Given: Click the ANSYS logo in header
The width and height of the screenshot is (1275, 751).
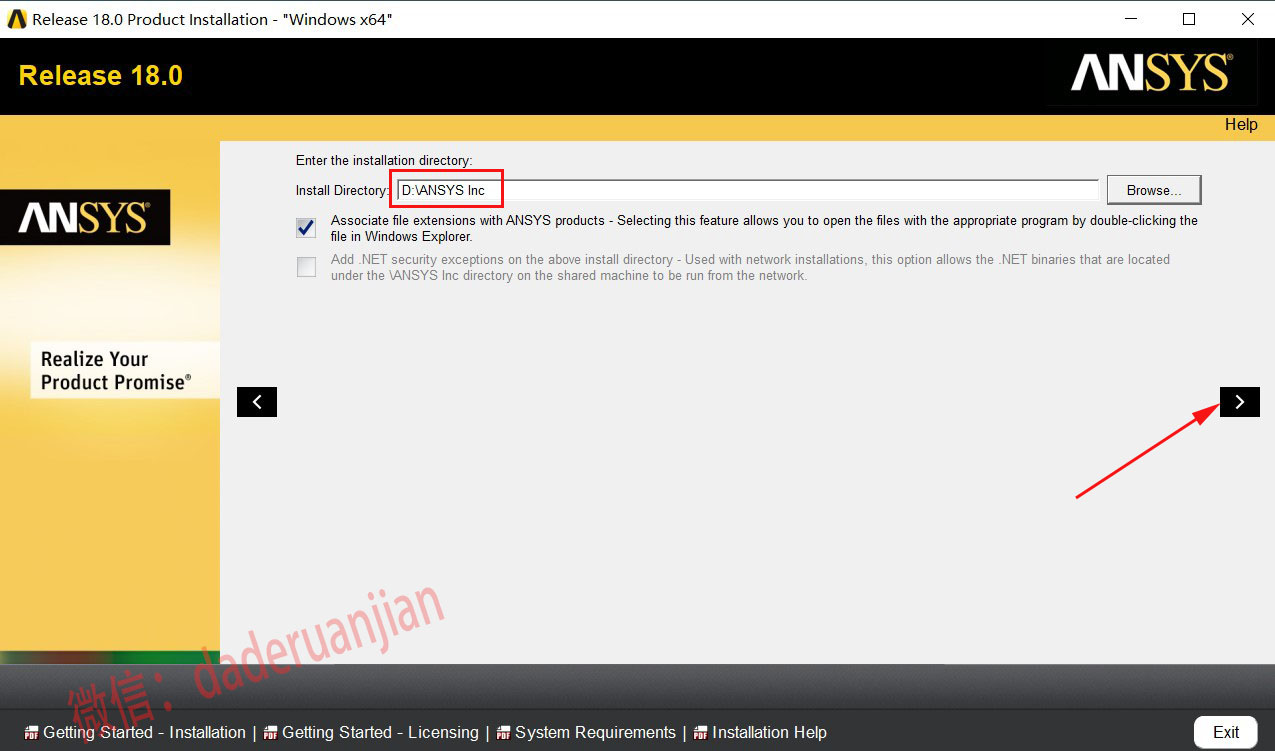Looking at the screenshot, I should (x=1151, y=74).
